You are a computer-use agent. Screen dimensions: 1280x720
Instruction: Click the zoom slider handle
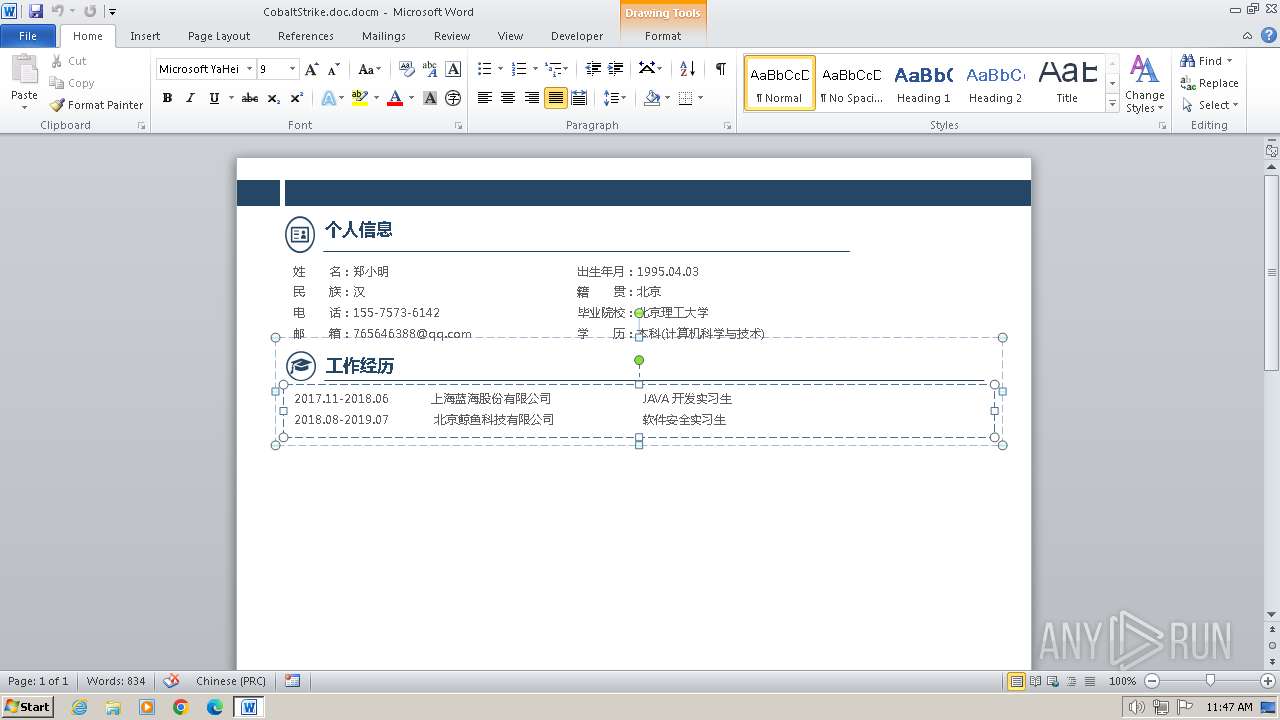1210,681
